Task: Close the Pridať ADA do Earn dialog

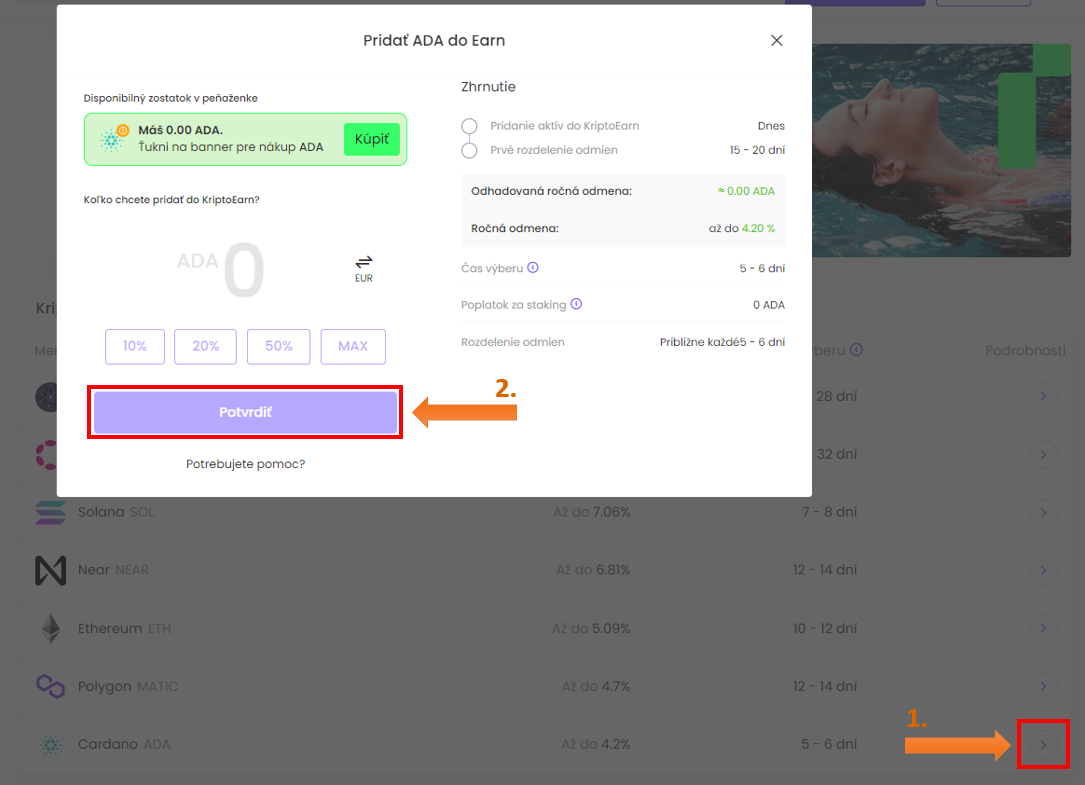Action: 776,41
